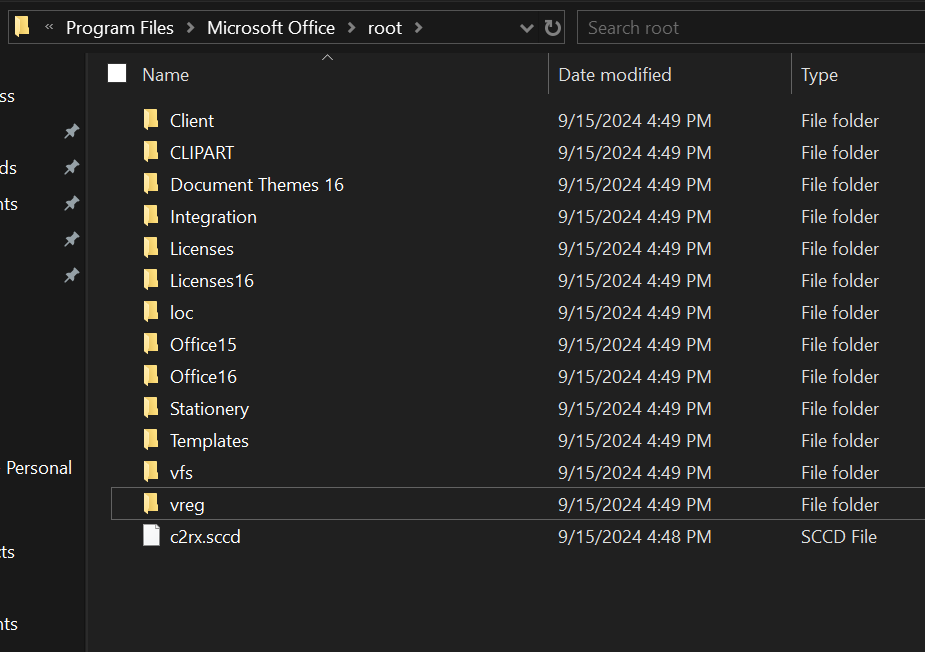Image resolution: width=925 pixels, height=652 pixels.
Task: Click the Office15 folder icon
Action: coord(151,343)
